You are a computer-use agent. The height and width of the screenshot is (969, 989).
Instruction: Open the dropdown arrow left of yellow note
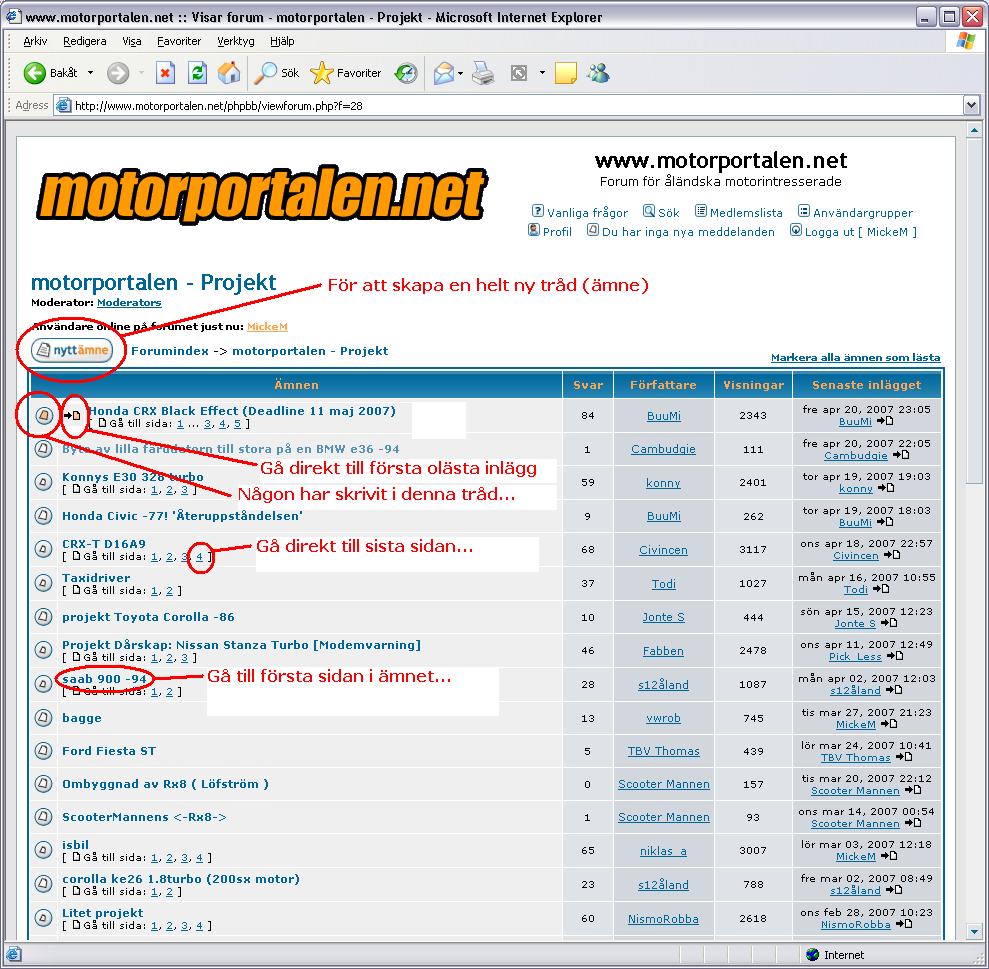click(542, 73)
